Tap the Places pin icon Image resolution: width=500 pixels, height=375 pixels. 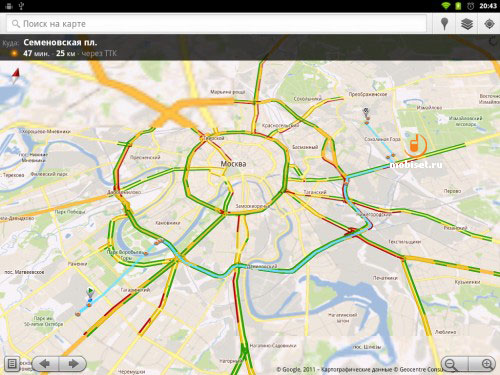point(444,24)
